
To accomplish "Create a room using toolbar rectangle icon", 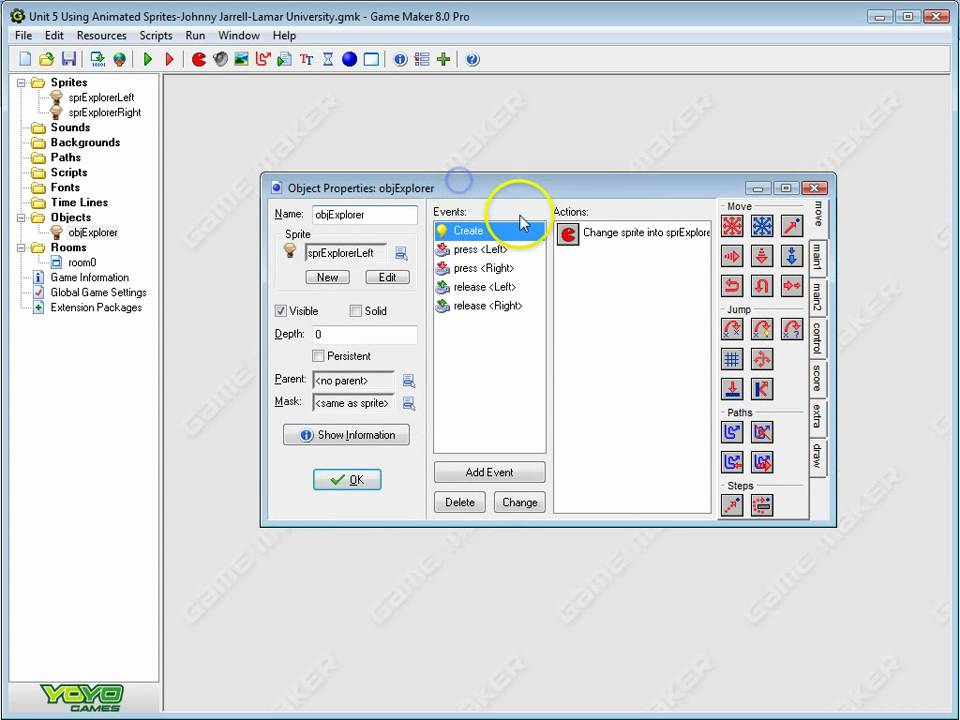I will pyautogui.click(x=371, y=59).
